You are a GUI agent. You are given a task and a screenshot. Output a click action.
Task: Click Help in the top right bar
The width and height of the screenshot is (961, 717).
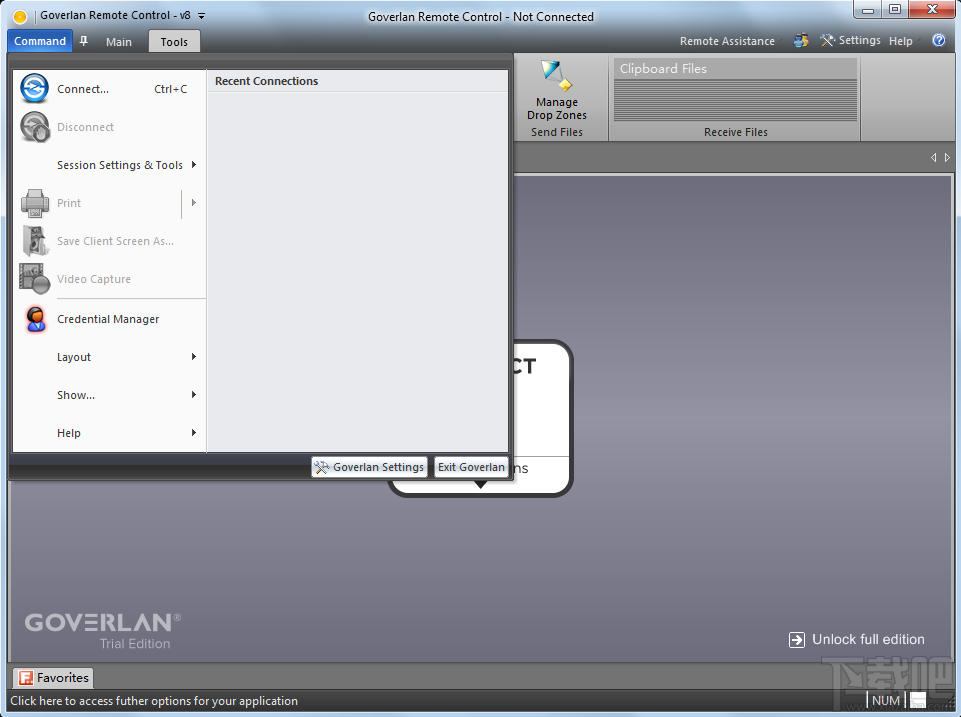900,41
